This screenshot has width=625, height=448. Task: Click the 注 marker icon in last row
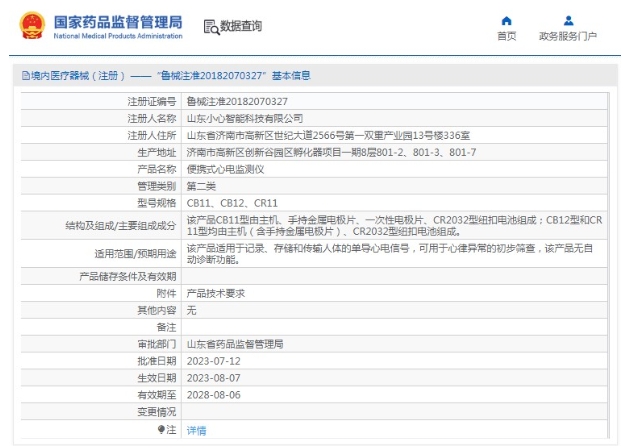click(160, 429)
